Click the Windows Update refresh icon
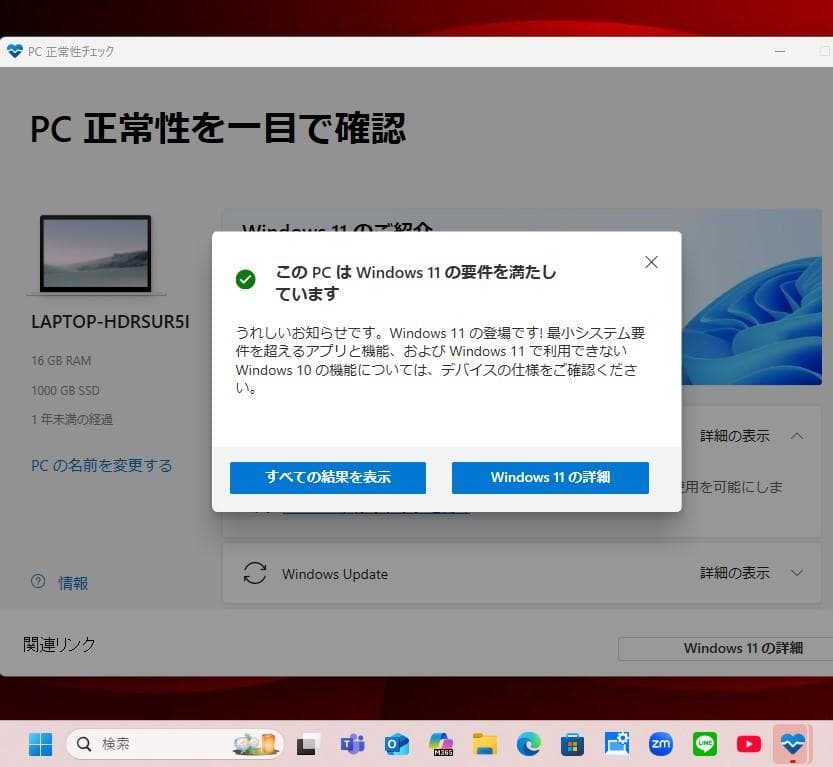The height and width of the screenshot is (767, 833). [255, 573]
